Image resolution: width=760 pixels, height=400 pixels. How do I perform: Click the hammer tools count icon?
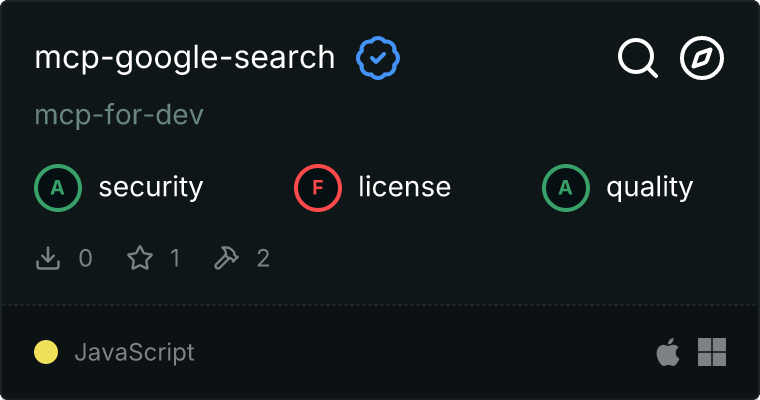227,259
